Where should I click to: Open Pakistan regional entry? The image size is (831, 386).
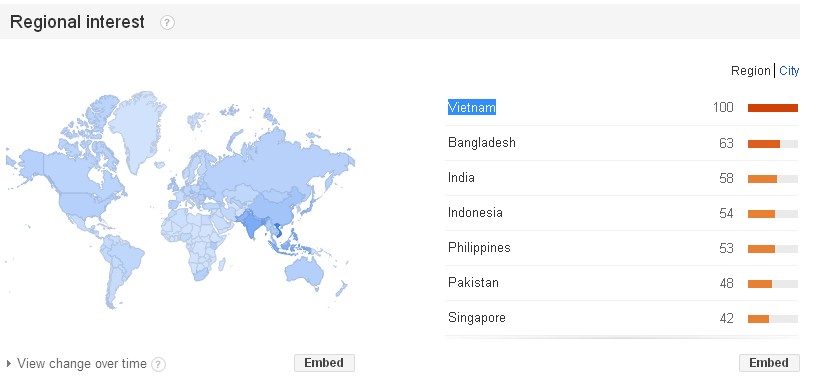(473, 283)
